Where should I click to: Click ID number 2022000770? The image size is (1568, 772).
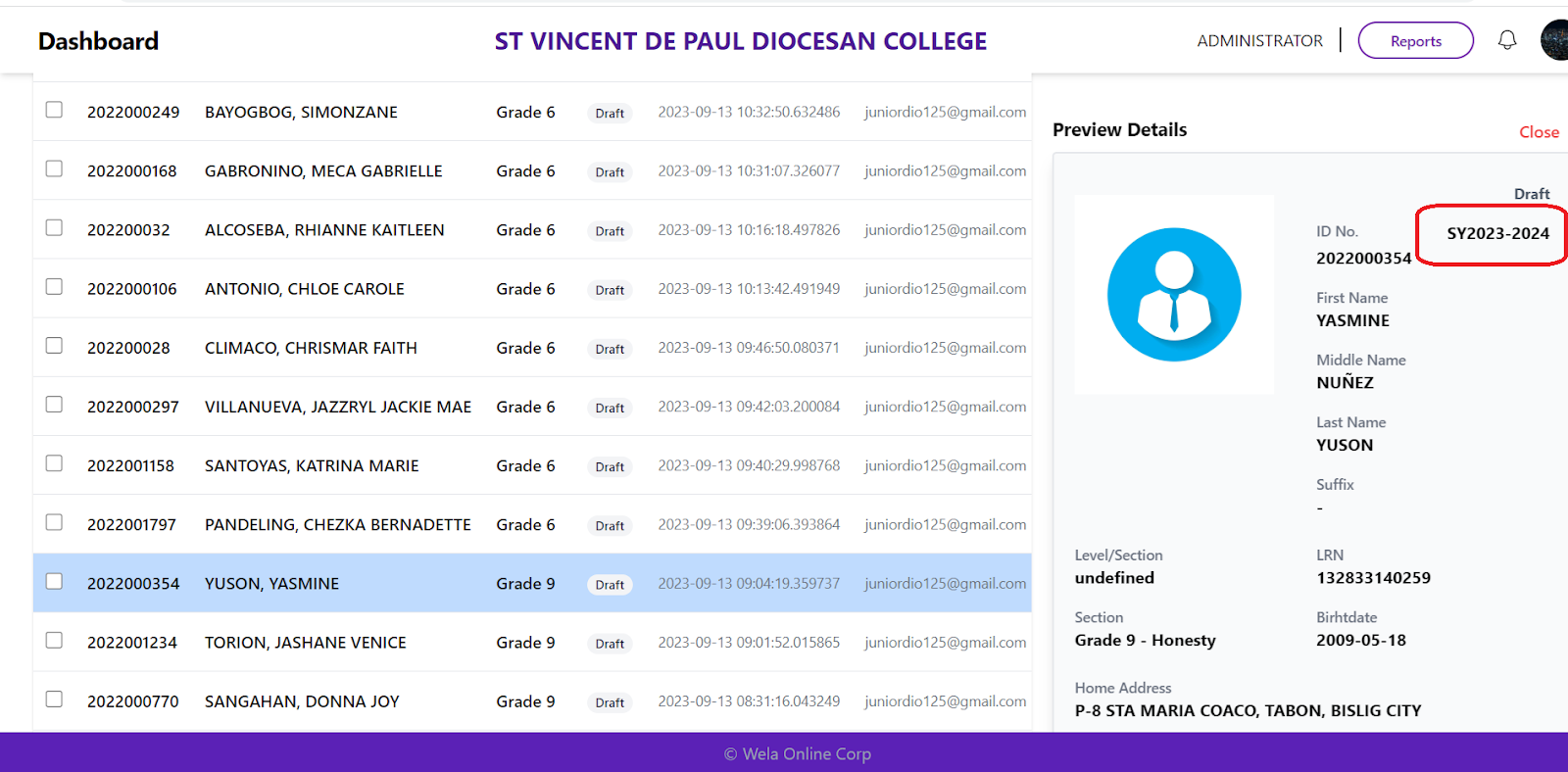point(133,701)
